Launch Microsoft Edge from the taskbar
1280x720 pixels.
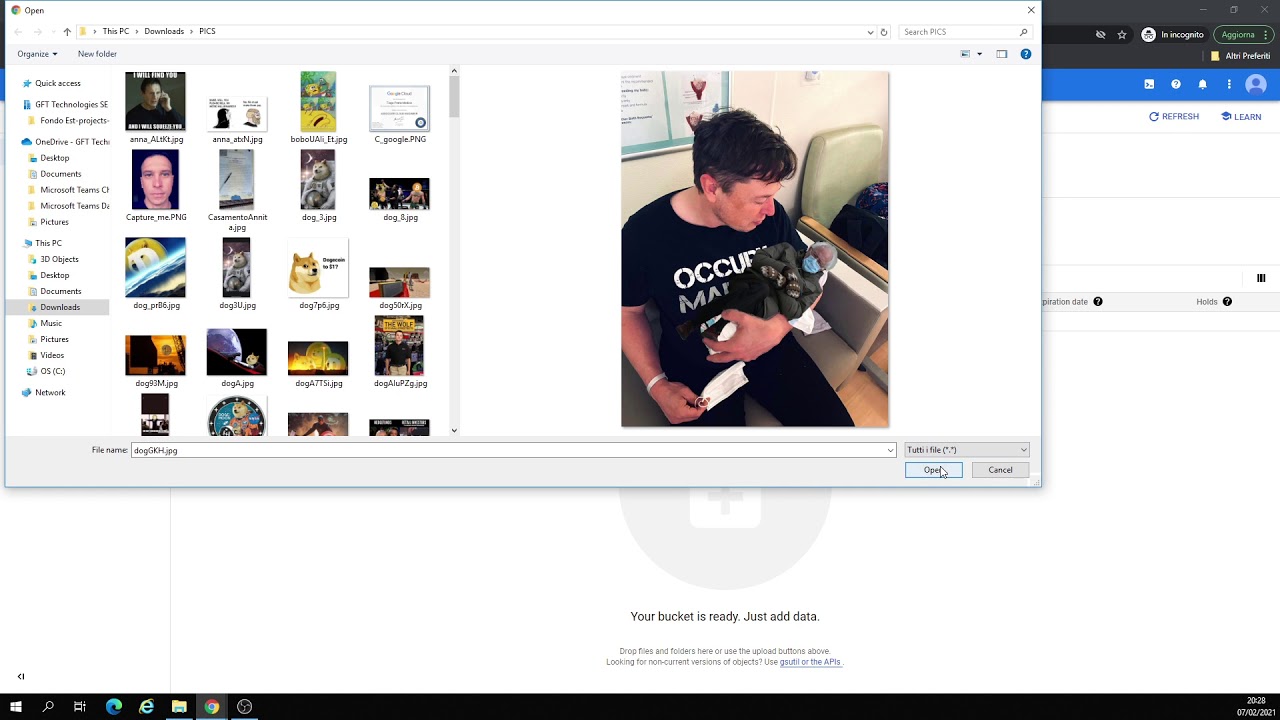113,707
